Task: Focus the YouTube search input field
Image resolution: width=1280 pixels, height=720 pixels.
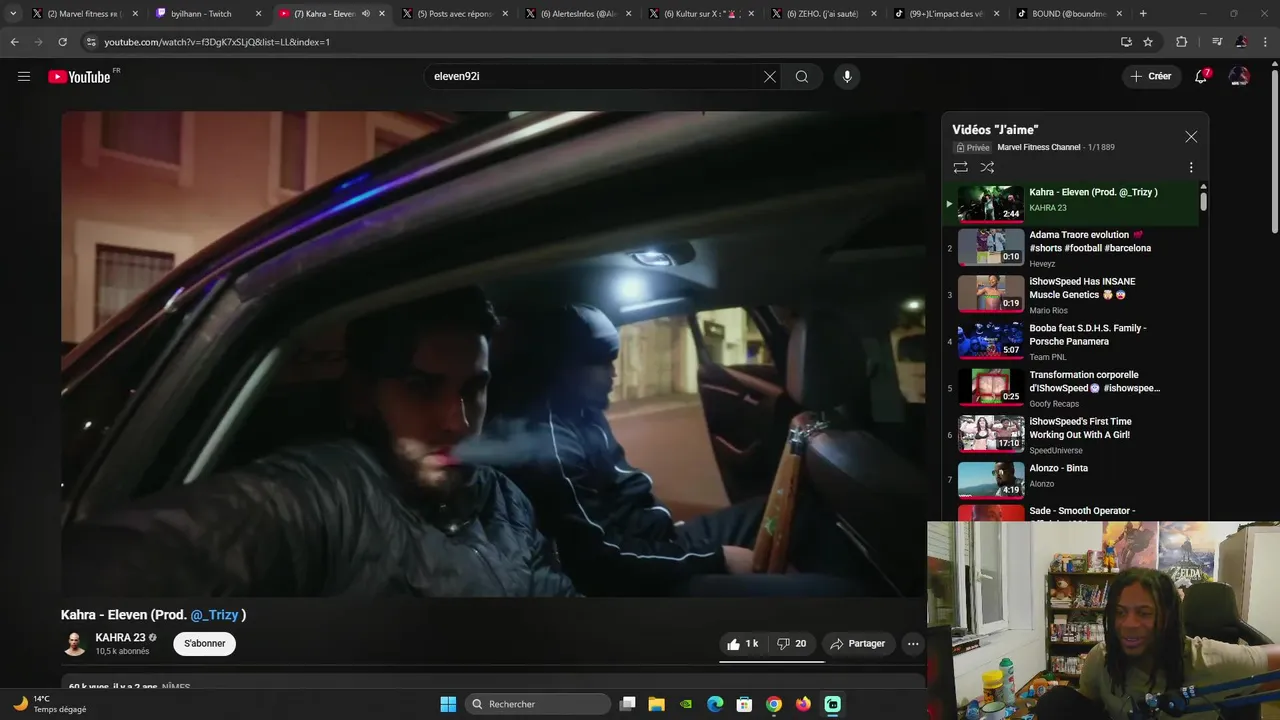Action: coord(595,76)
